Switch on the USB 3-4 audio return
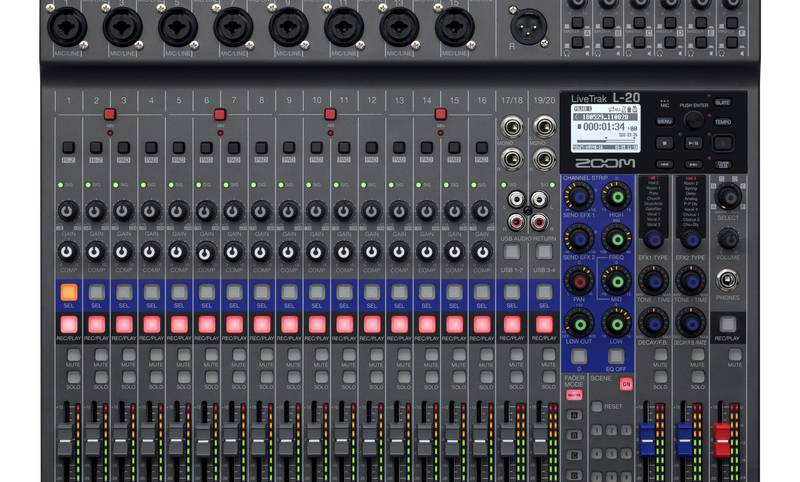 544,251
